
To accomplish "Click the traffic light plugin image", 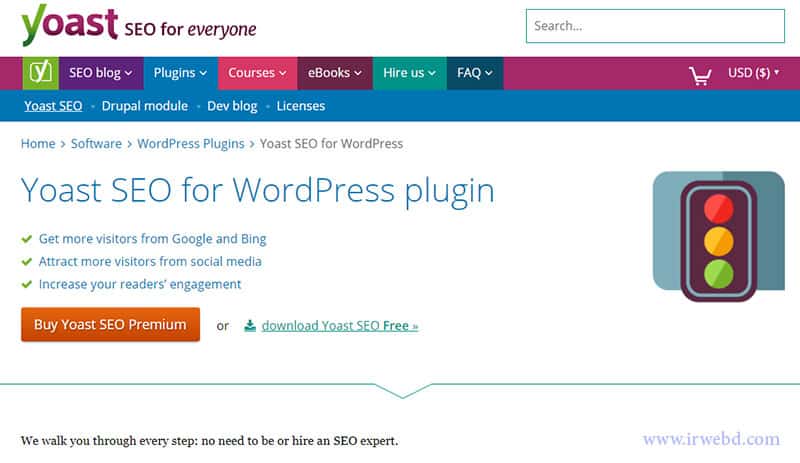I will tap(718, 236).
